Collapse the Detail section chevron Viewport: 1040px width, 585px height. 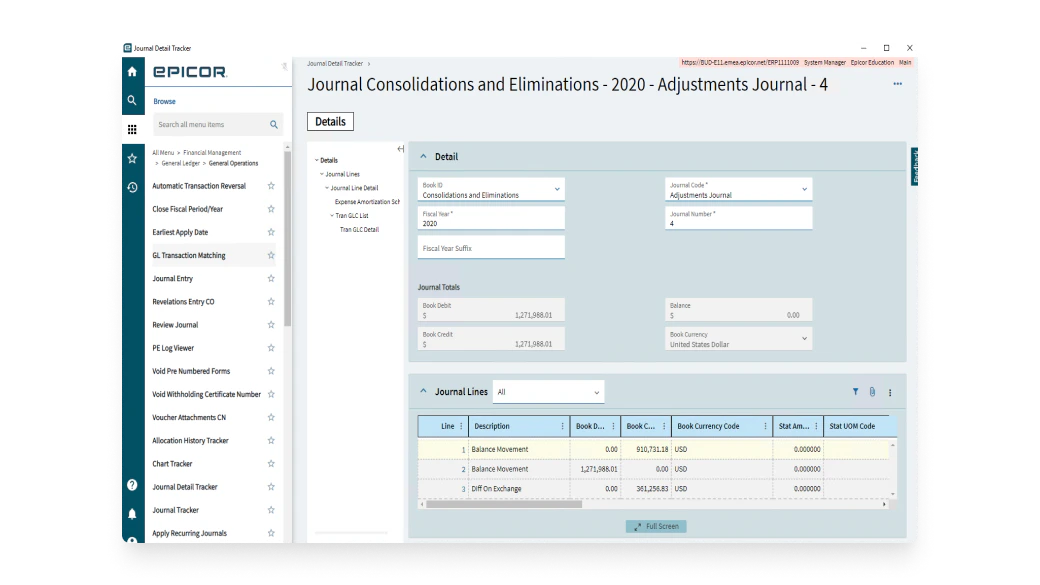point(423,157)
